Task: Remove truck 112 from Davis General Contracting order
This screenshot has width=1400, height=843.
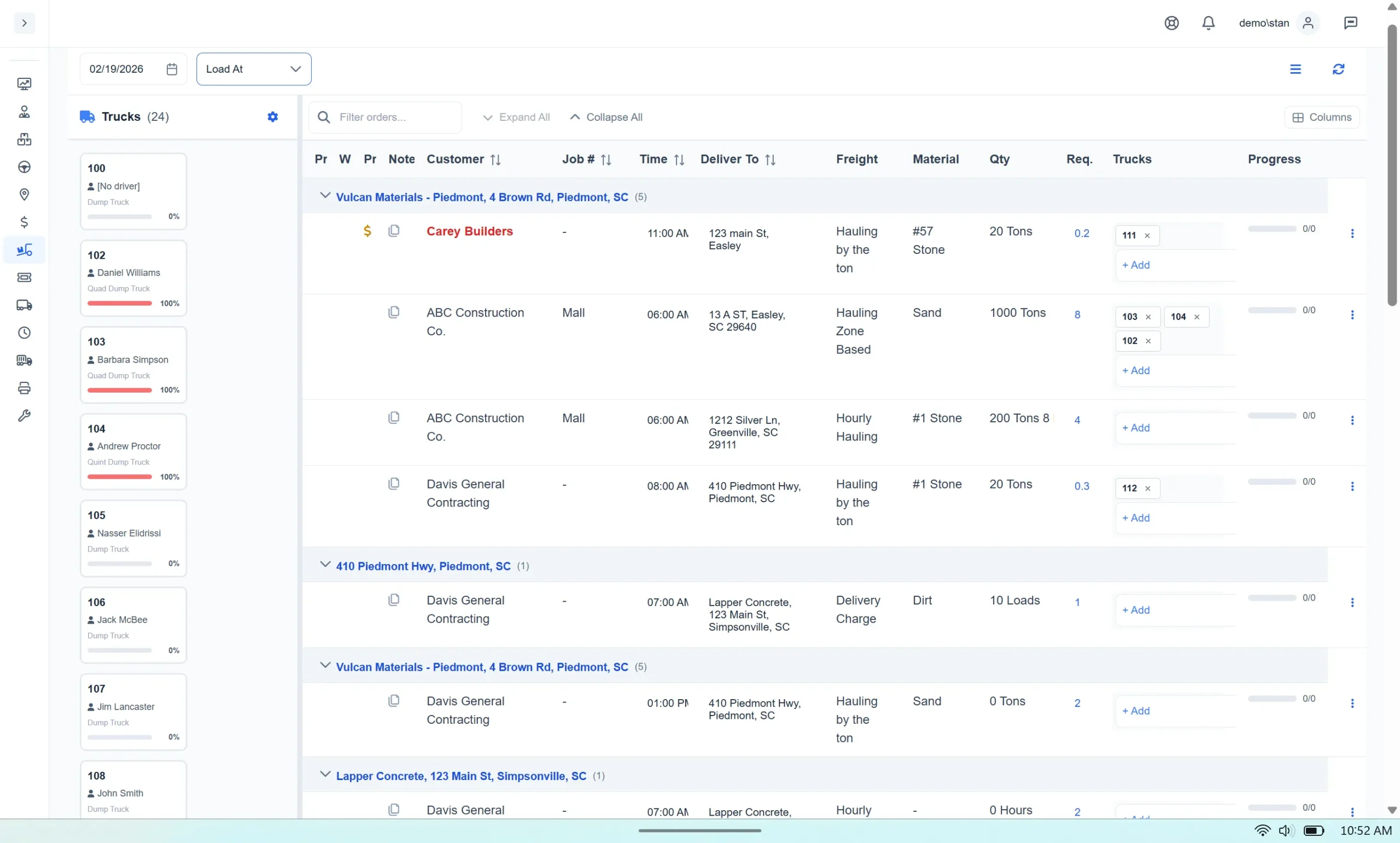Action: pos(1147,488)
